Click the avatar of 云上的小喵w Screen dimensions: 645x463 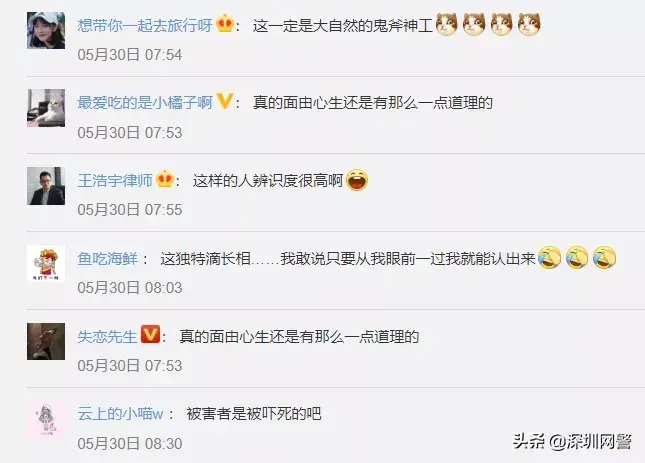[x=46, y=419]
